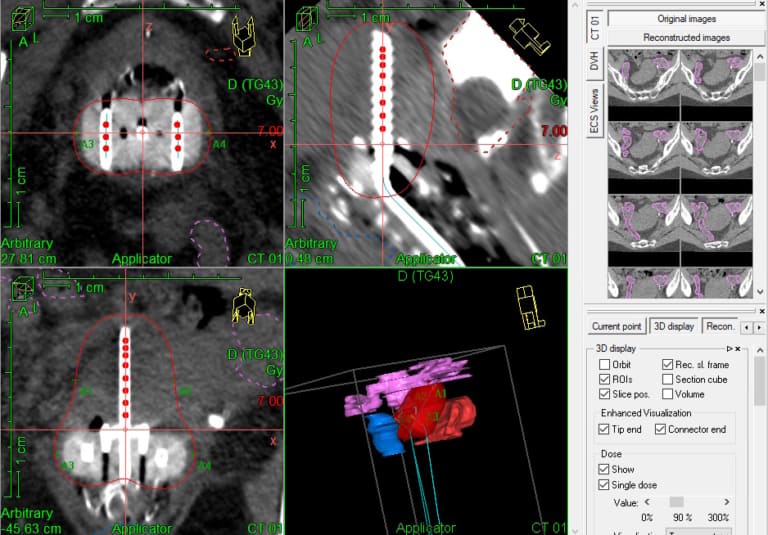768x535 pixels.
Task: Click the 300% maximum dose label
Action: pos(718,517)
